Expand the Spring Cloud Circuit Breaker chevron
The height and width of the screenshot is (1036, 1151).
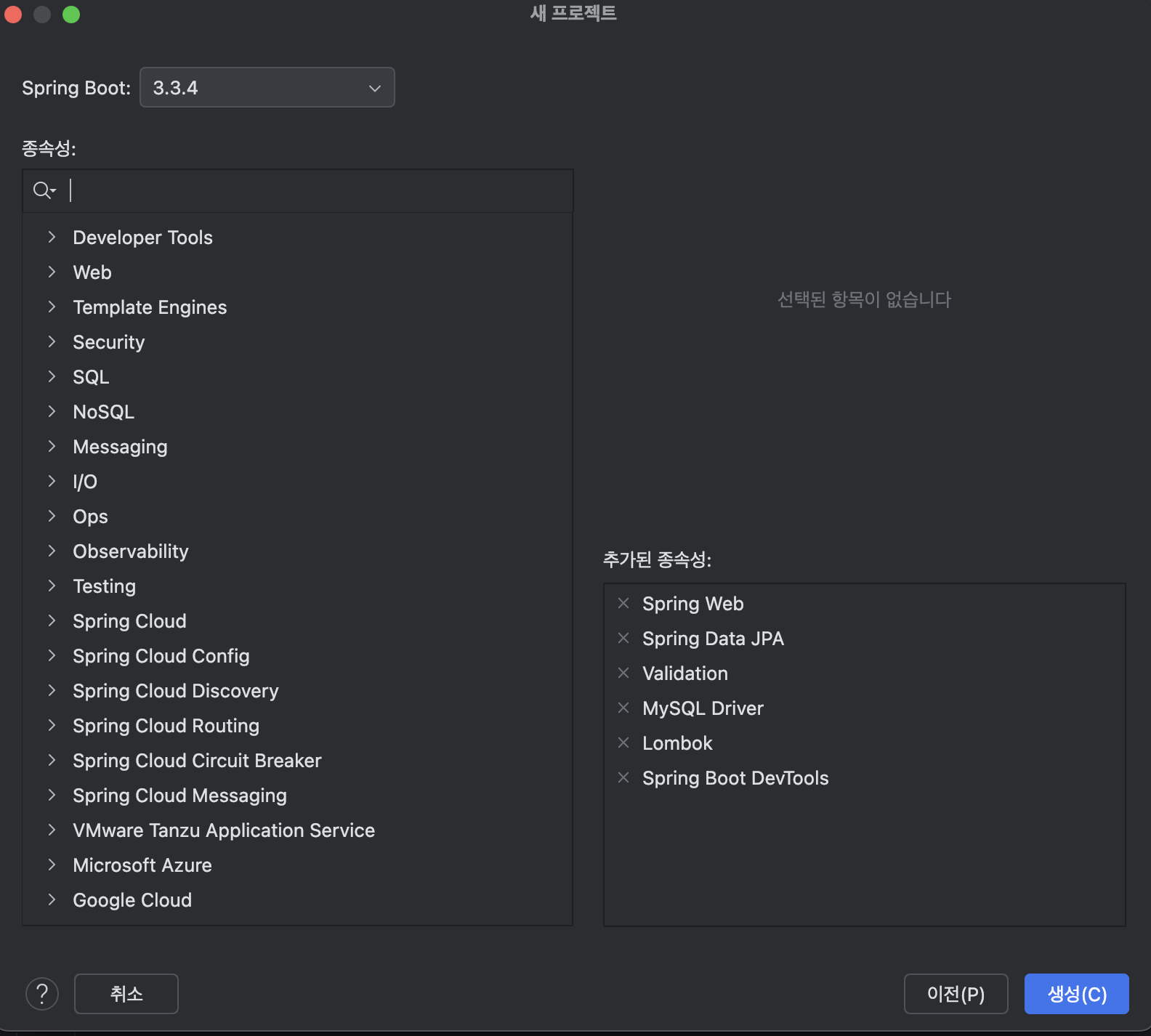52,760
